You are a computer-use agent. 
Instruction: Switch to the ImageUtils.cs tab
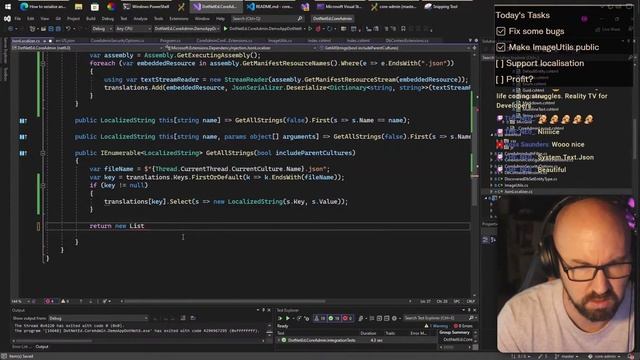(280, 41)
